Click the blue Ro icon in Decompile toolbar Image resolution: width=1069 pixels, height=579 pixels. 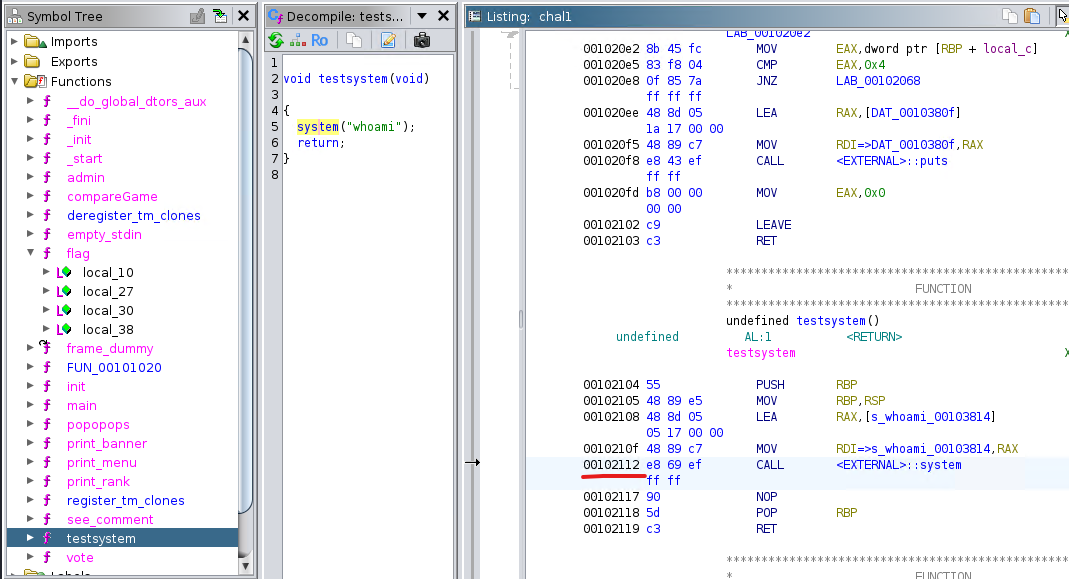[x=319, y=40]
